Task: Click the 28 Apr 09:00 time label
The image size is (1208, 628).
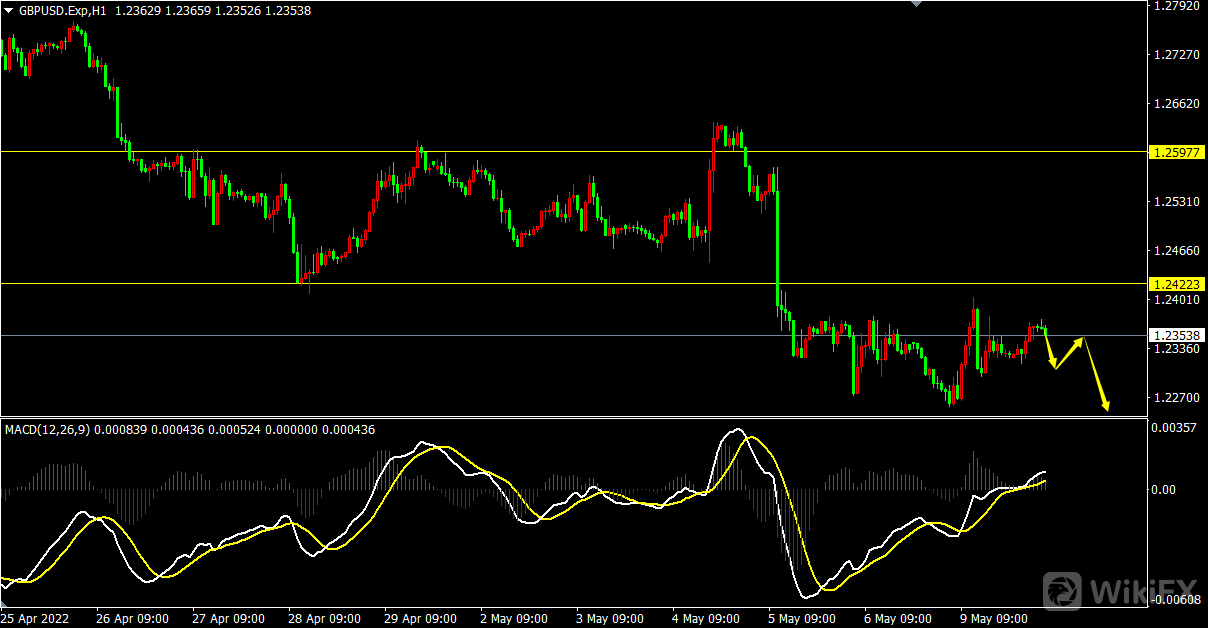Action: click(324, 619)
